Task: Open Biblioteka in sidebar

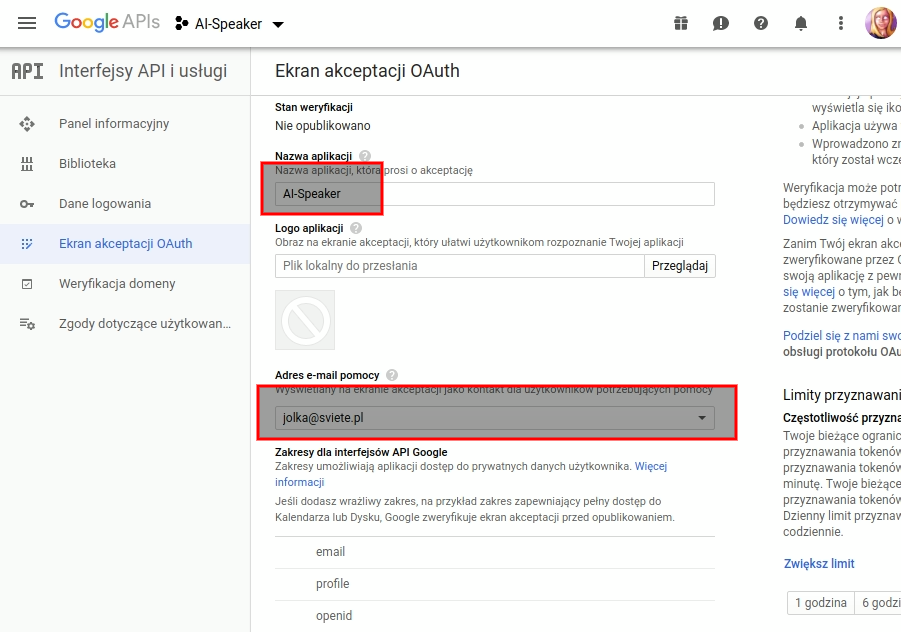Action: coord(125,164)
